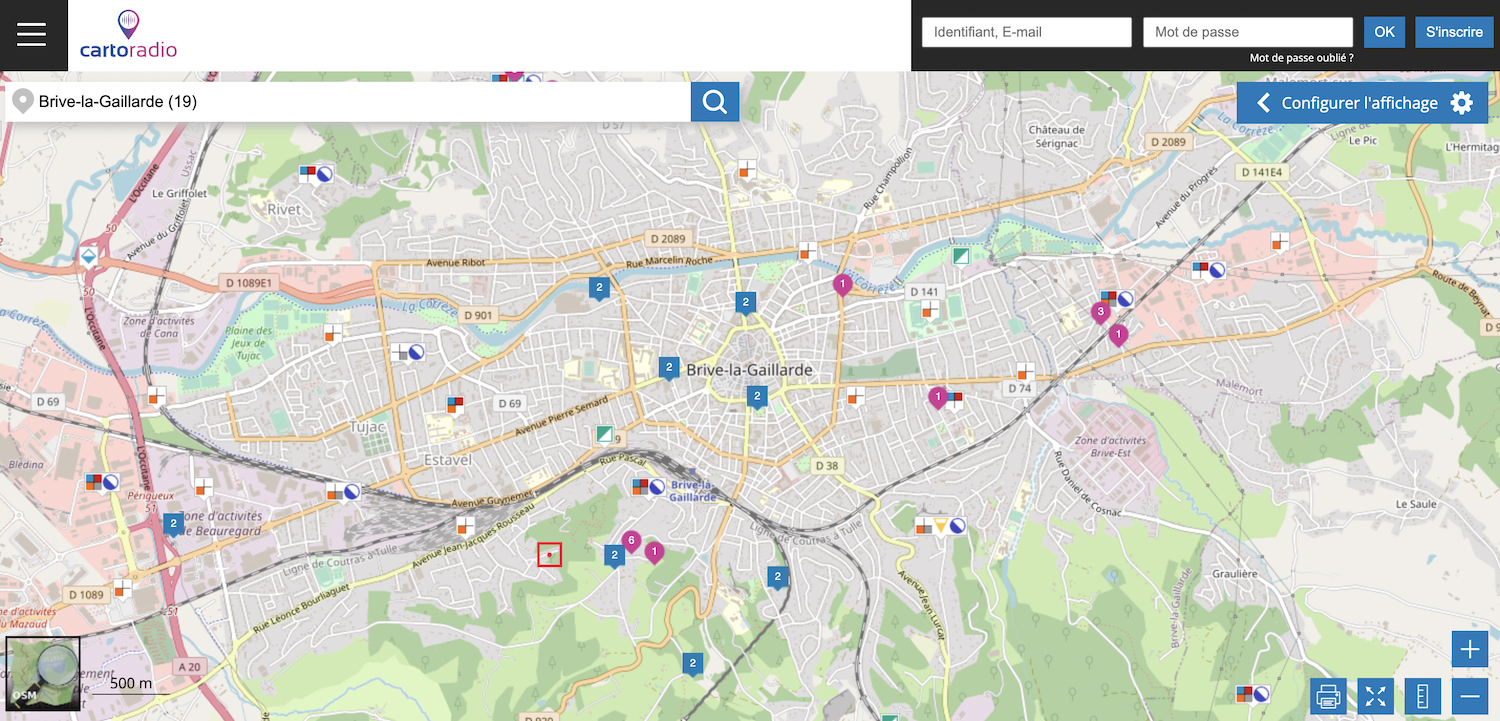Print the map using printer icon

[1328, 696]
